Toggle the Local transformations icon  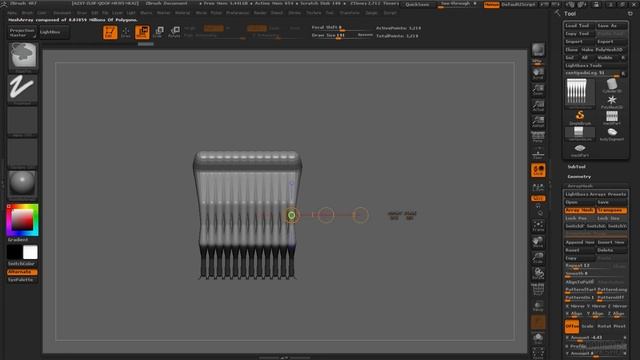tap(538, 170)
